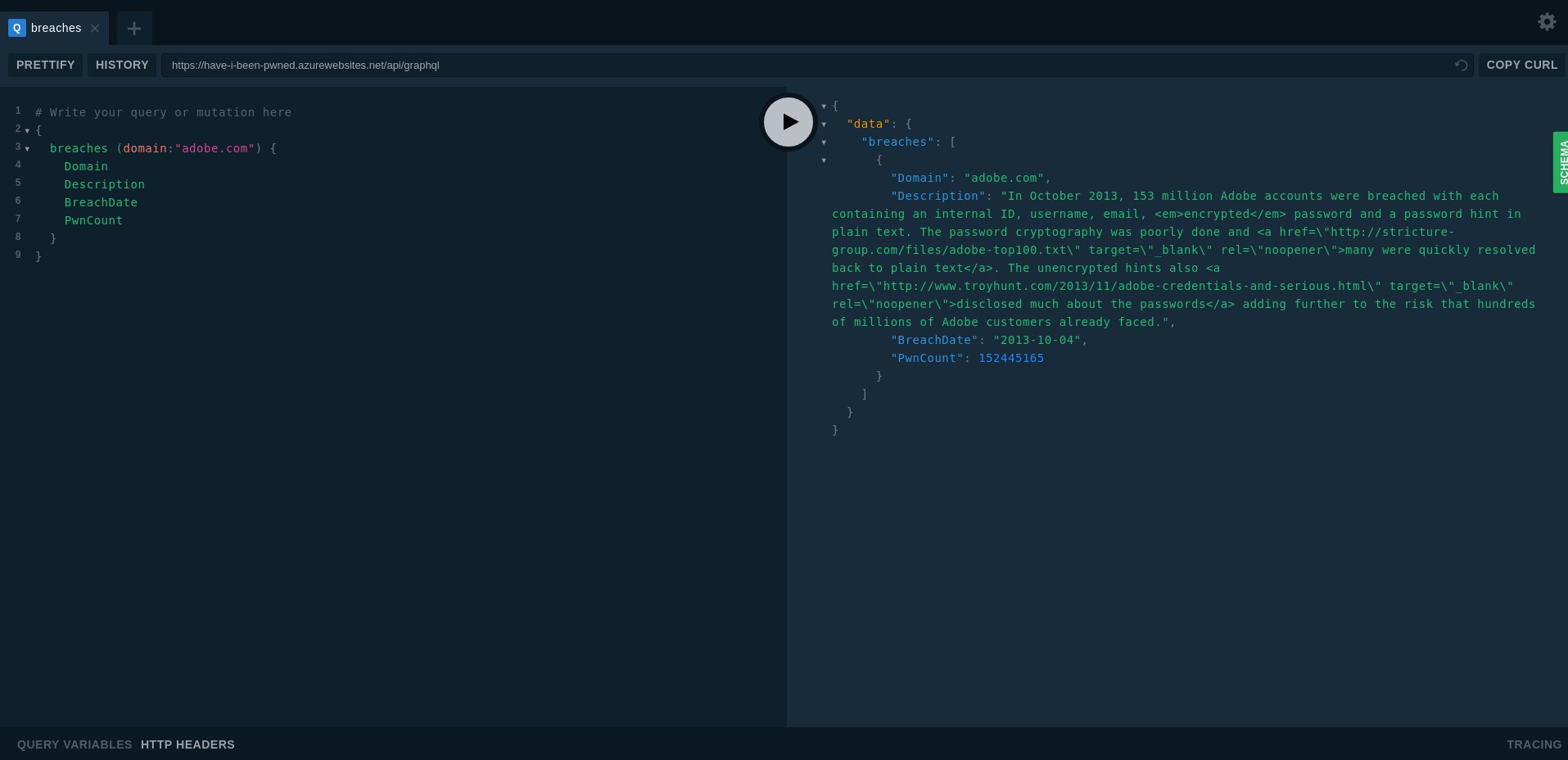This screenshot has height=760, width=1568.
Task: Collapse line 2 in the query editor
Action: click(28, 130)
